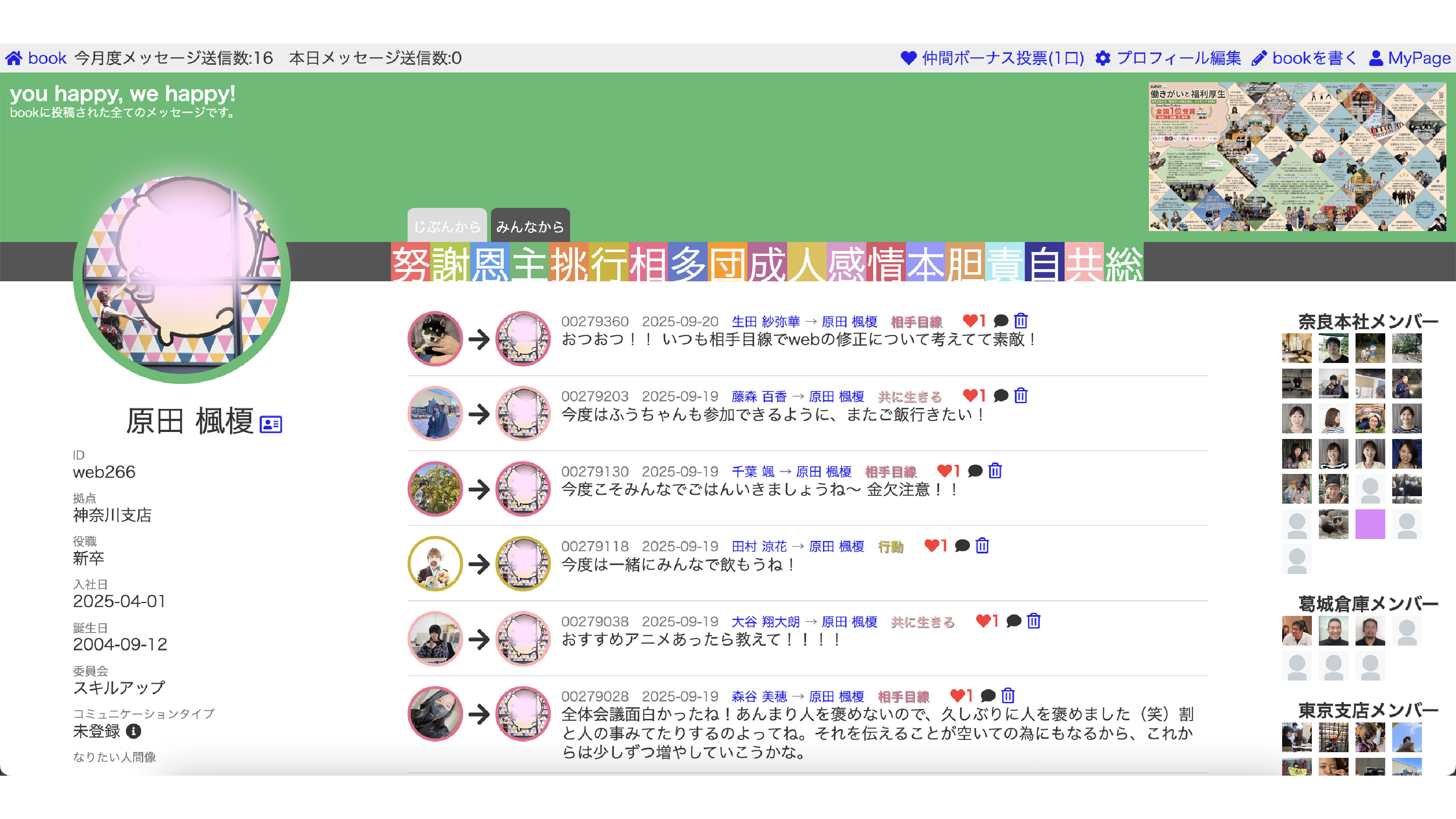
Task: Select the 努 color category tile
Action: point(410,262)
